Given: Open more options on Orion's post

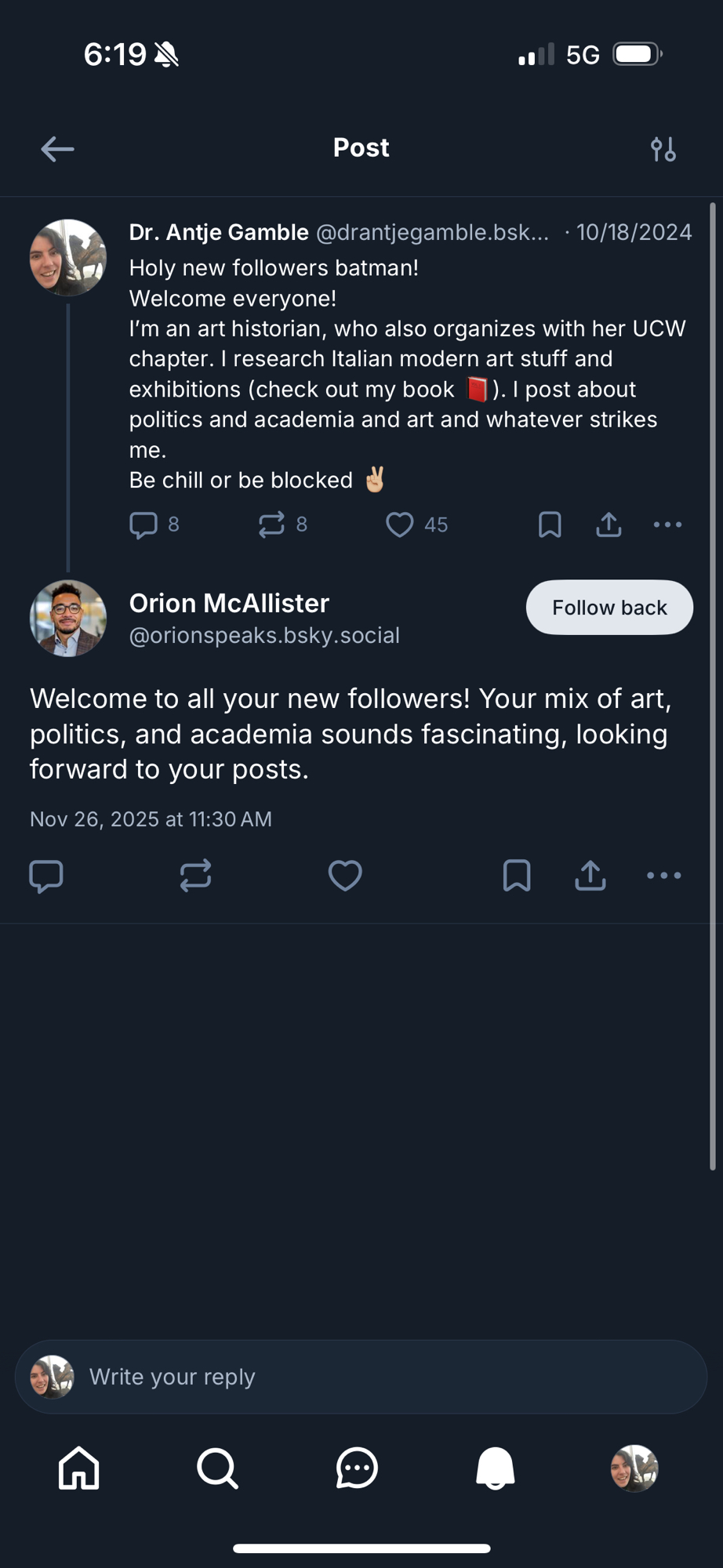Looking at the screenshot, I should 664,876.
